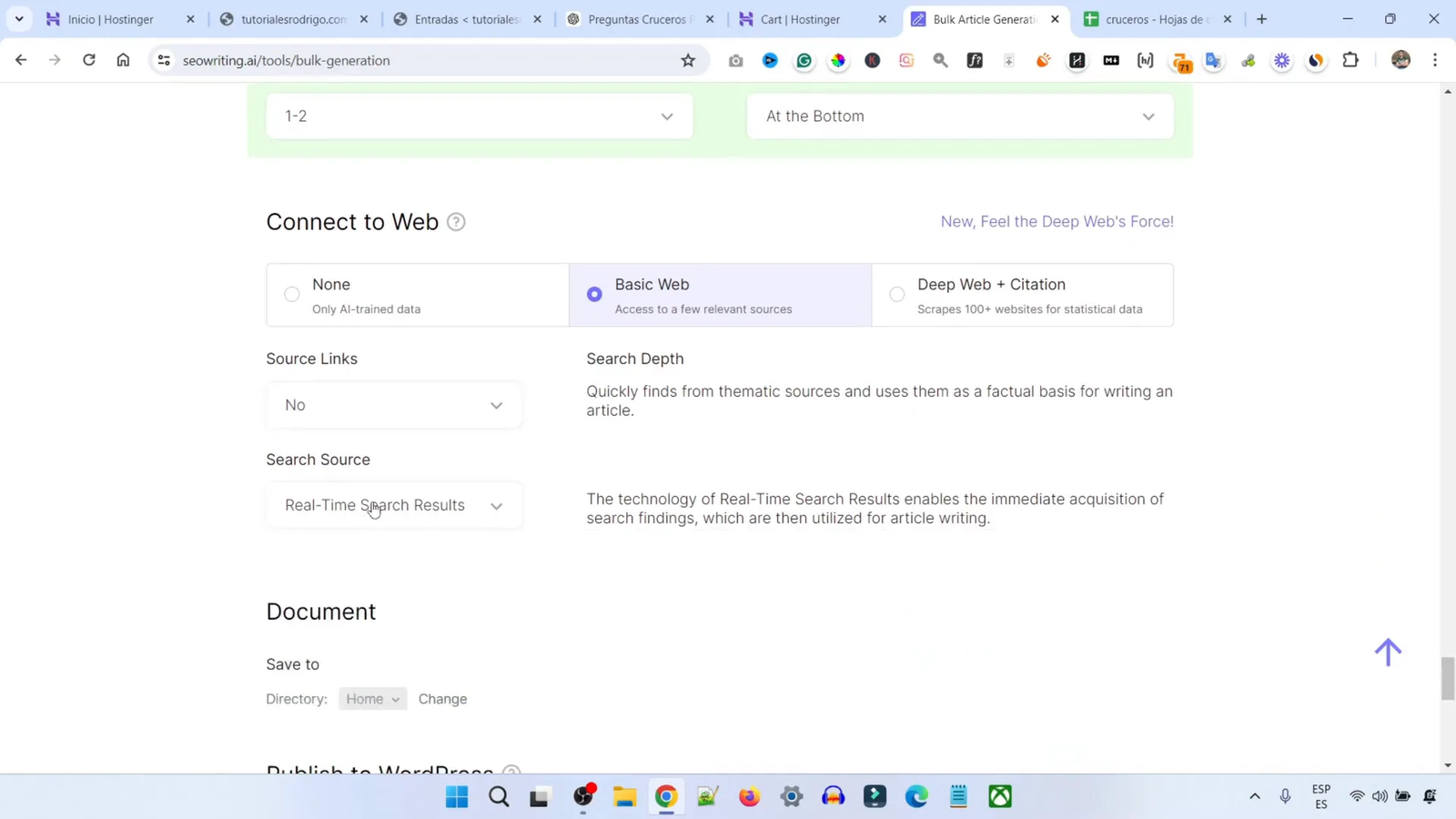This screenshot has height=819, width=1456.
Task: Click the Change directory button
Action: point(443,699)
